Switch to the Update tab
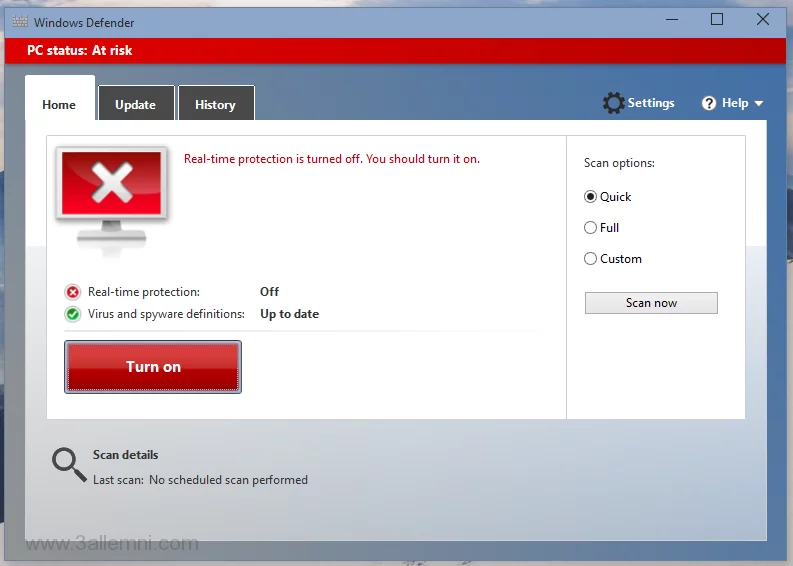This screenshot has height=566, width=793. [x=135, y=105]
